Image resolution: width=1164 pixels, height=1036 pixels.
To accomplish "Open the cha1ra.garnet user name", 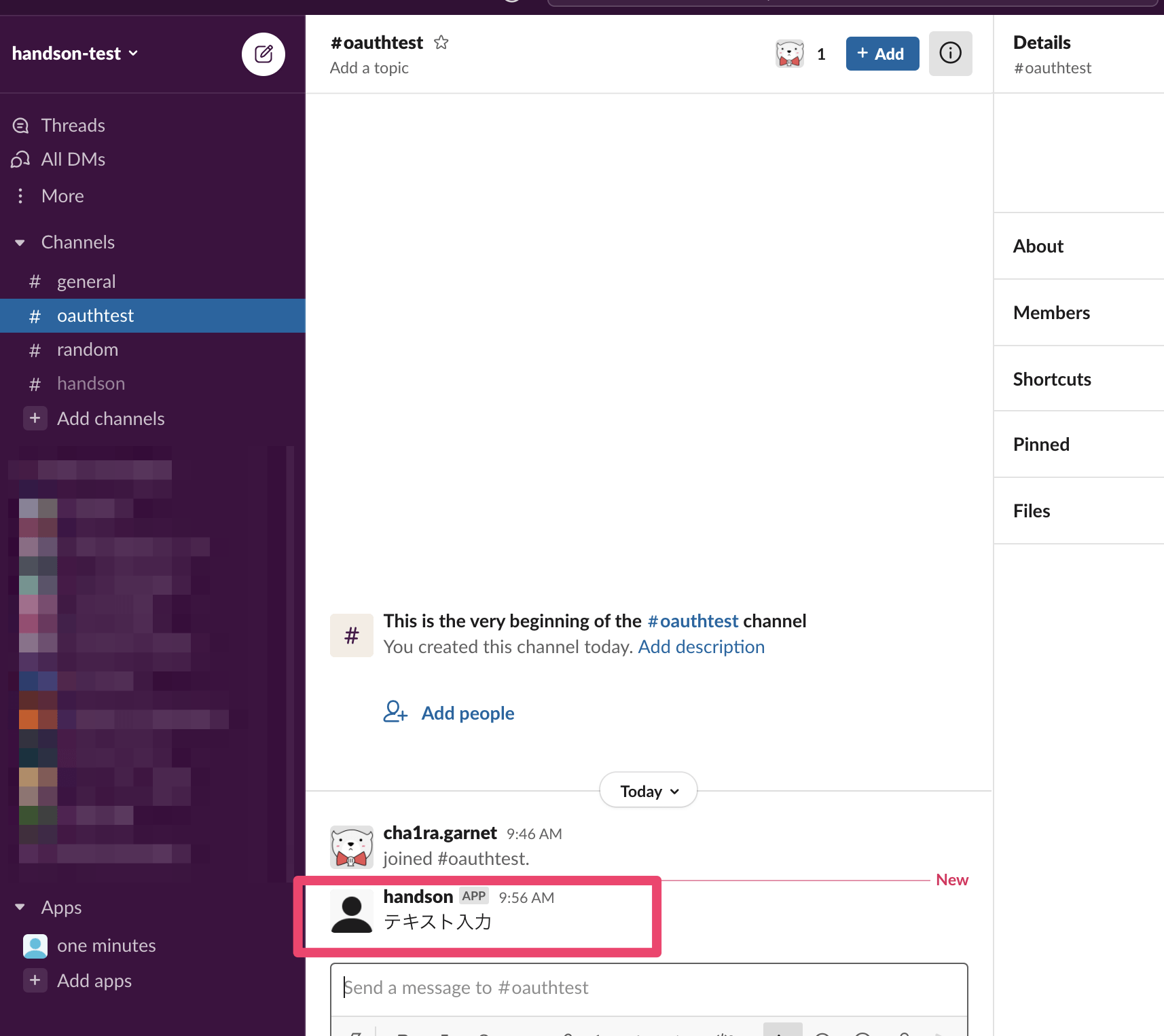I will (440, 833).
